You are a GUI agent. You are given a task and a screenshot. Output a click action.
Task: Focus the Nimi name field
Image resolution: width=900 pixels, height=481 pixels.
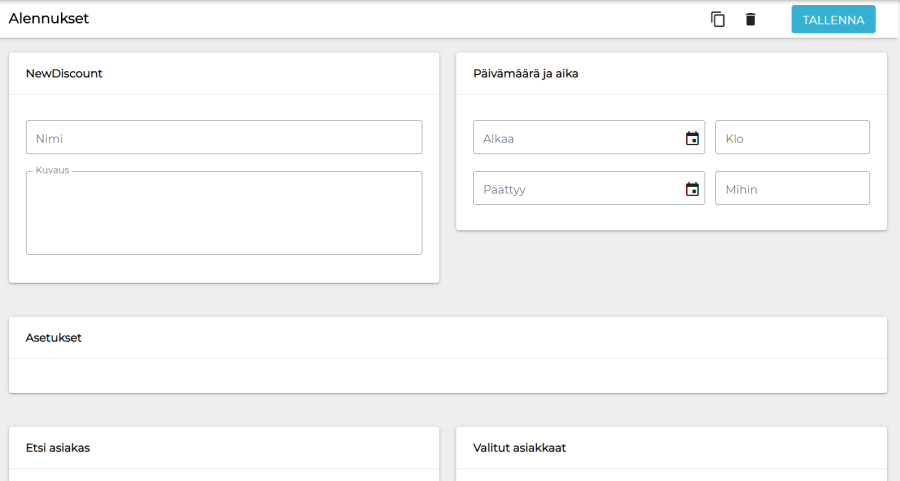(x=224, y=138)
